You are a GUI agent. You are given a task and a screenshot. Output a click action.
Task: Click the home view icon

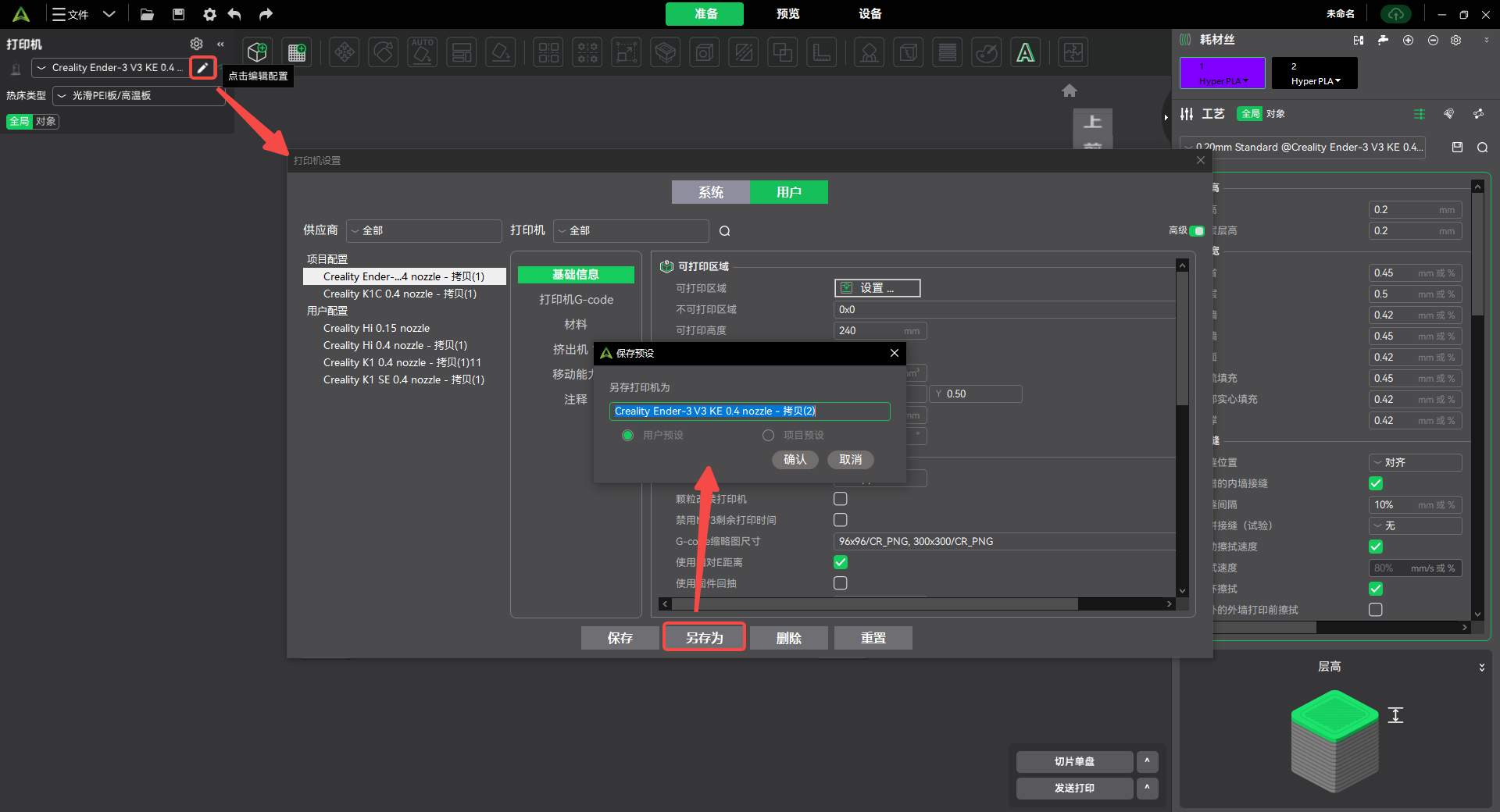(x=1070, y=91)
